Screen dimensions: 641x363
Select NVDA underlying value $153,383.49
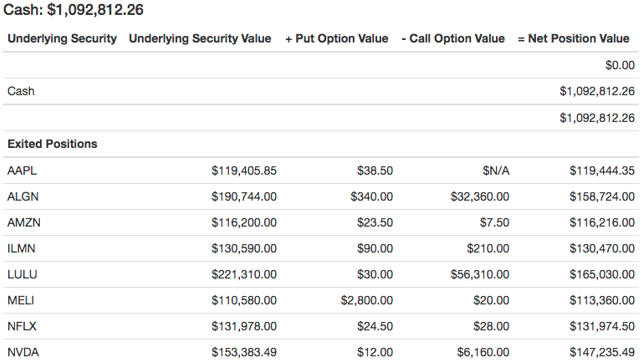pos(244,352)
